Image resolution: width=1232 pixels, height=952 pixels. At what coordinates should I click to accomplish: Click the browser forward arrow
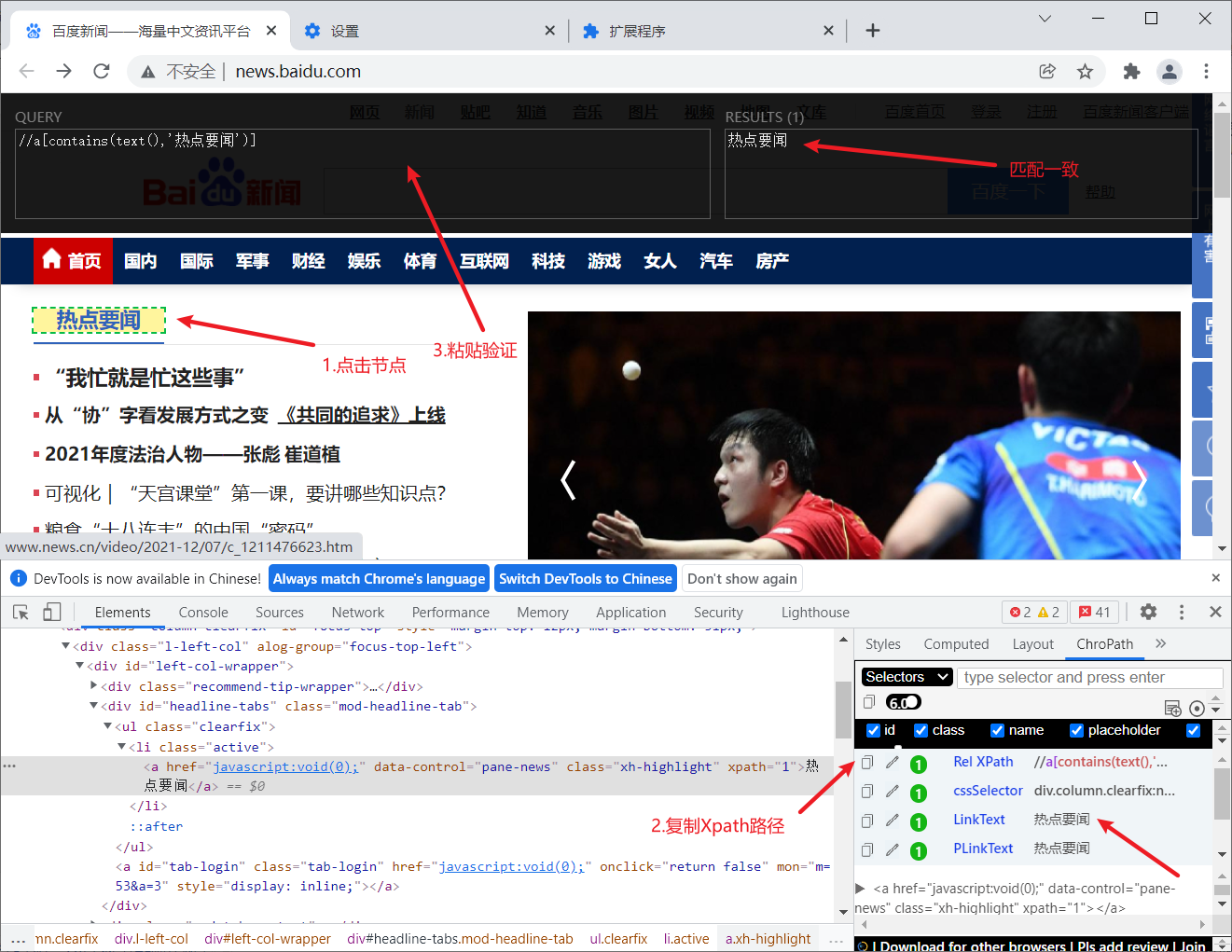(63, 71)
